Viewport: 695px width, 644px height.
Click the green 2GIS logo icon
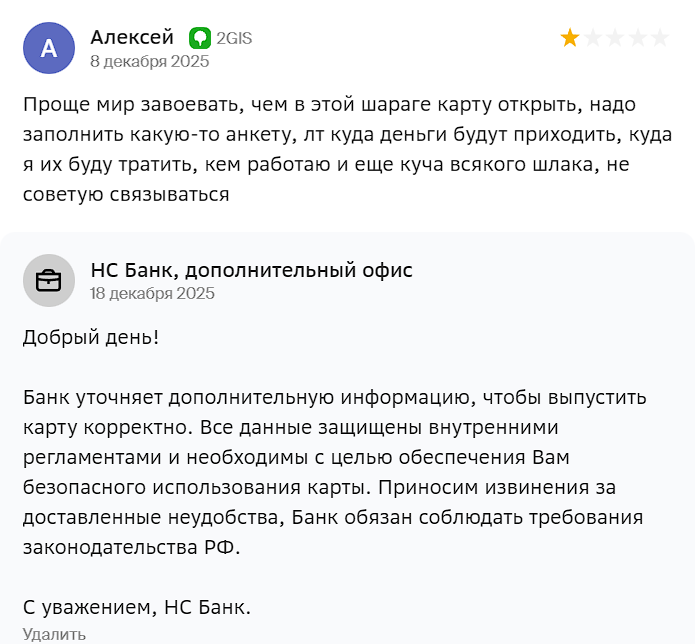pyautogui.click(x=199, y=38)
